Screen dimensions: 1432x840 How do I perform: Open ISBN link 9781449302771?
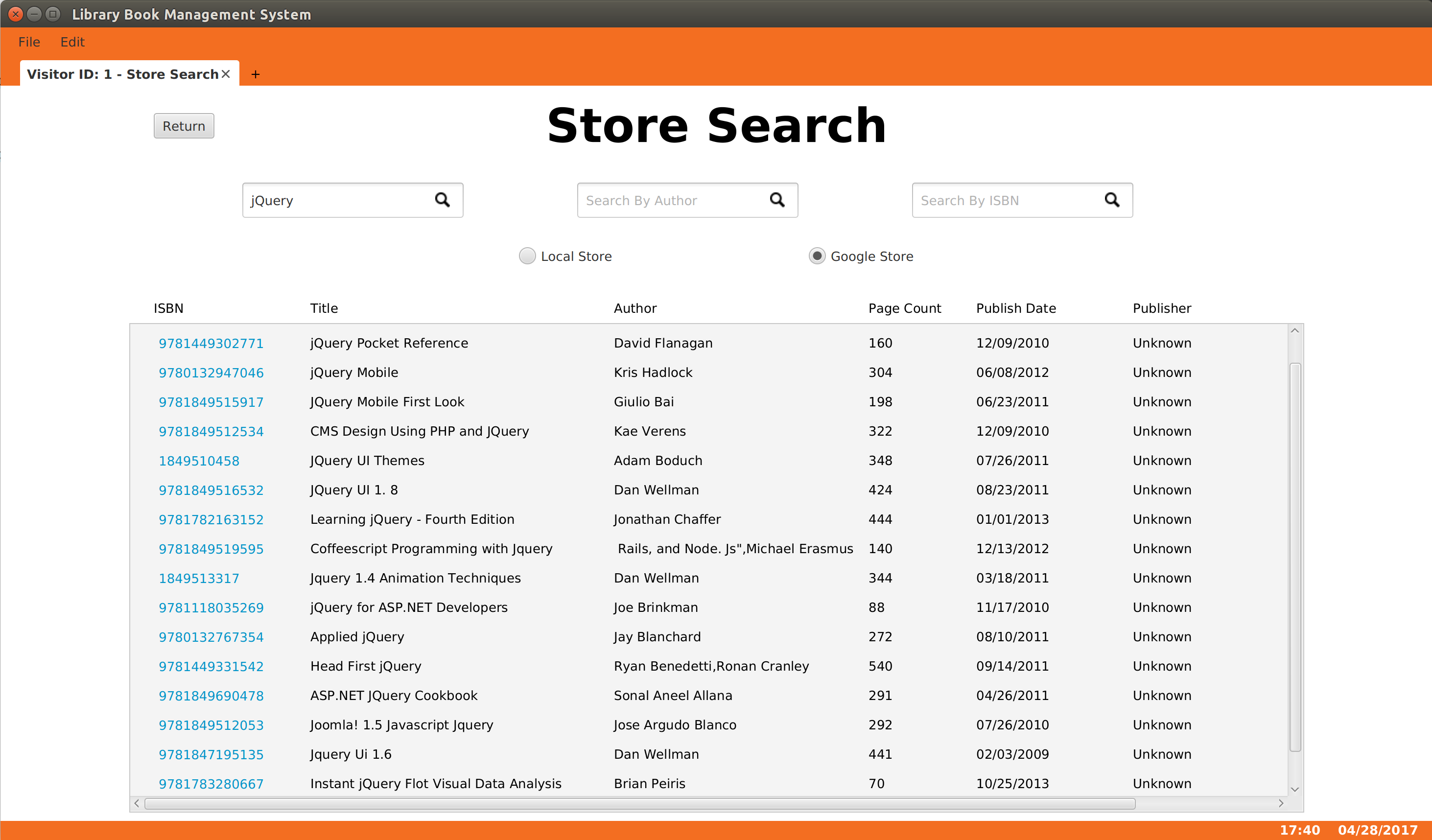(x=211, y=343)
